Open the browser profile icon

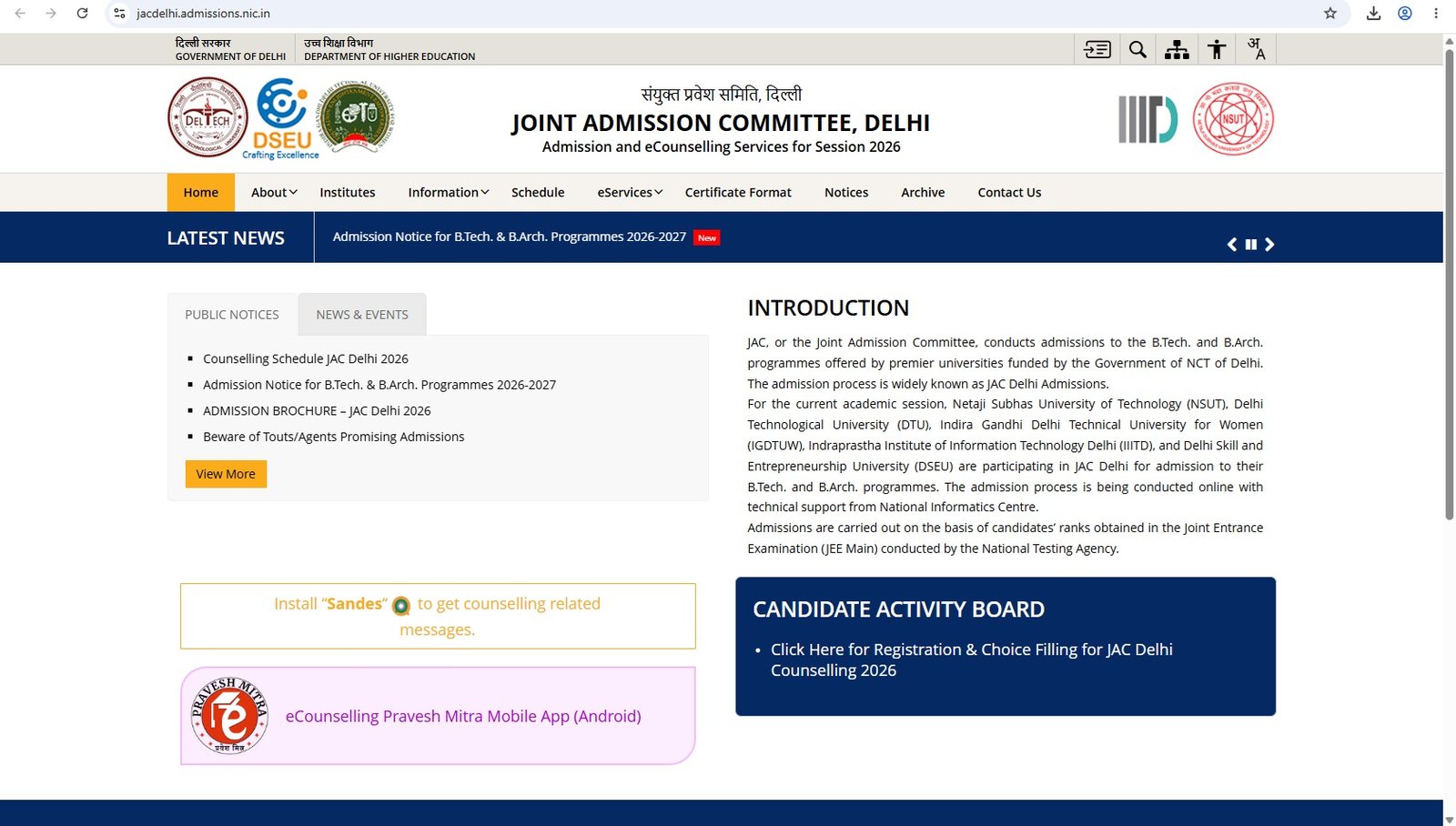point(1405,14)
